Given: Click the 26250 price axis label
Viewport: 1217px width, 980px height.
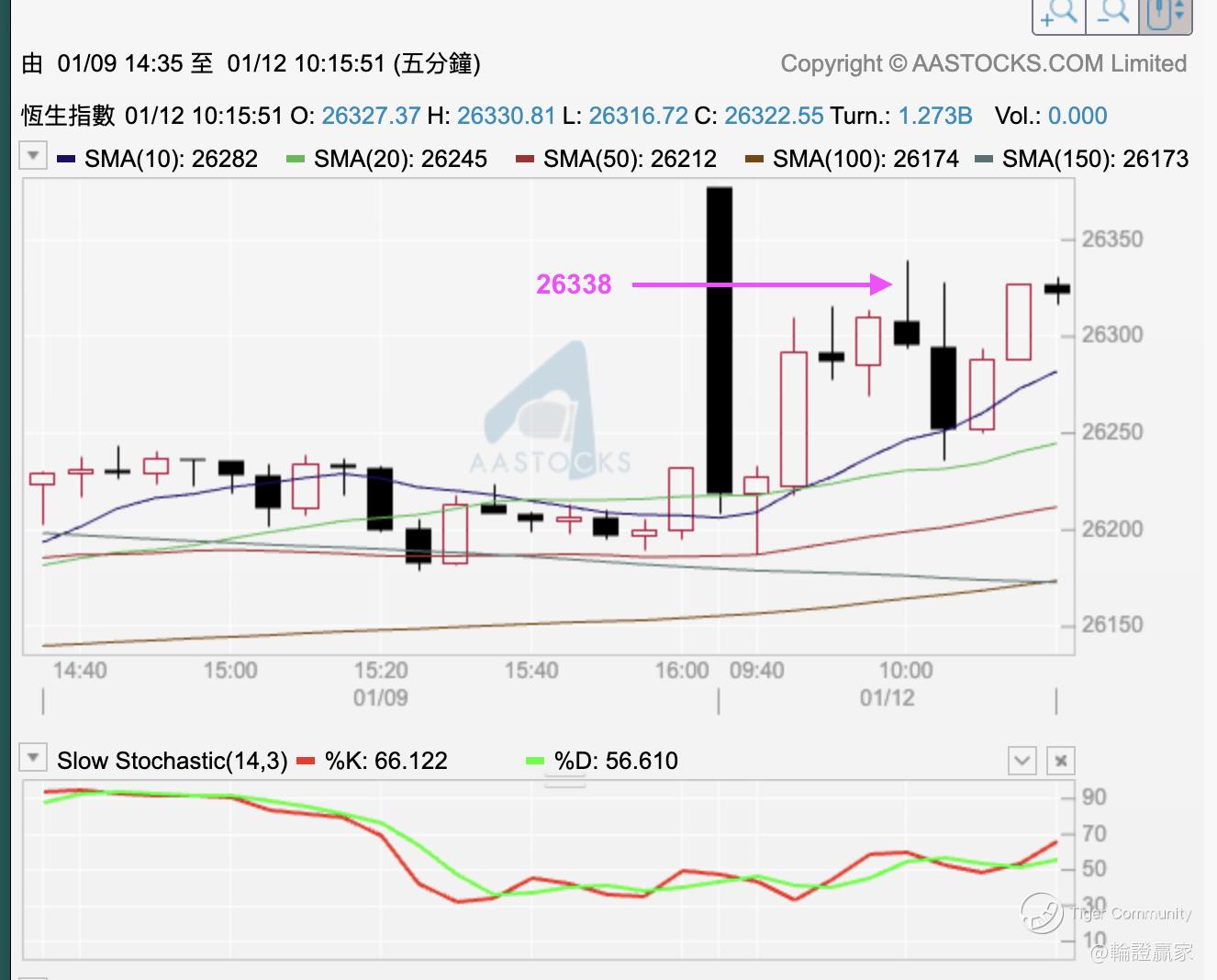Looking at the screenshot, I should 1112,432.
